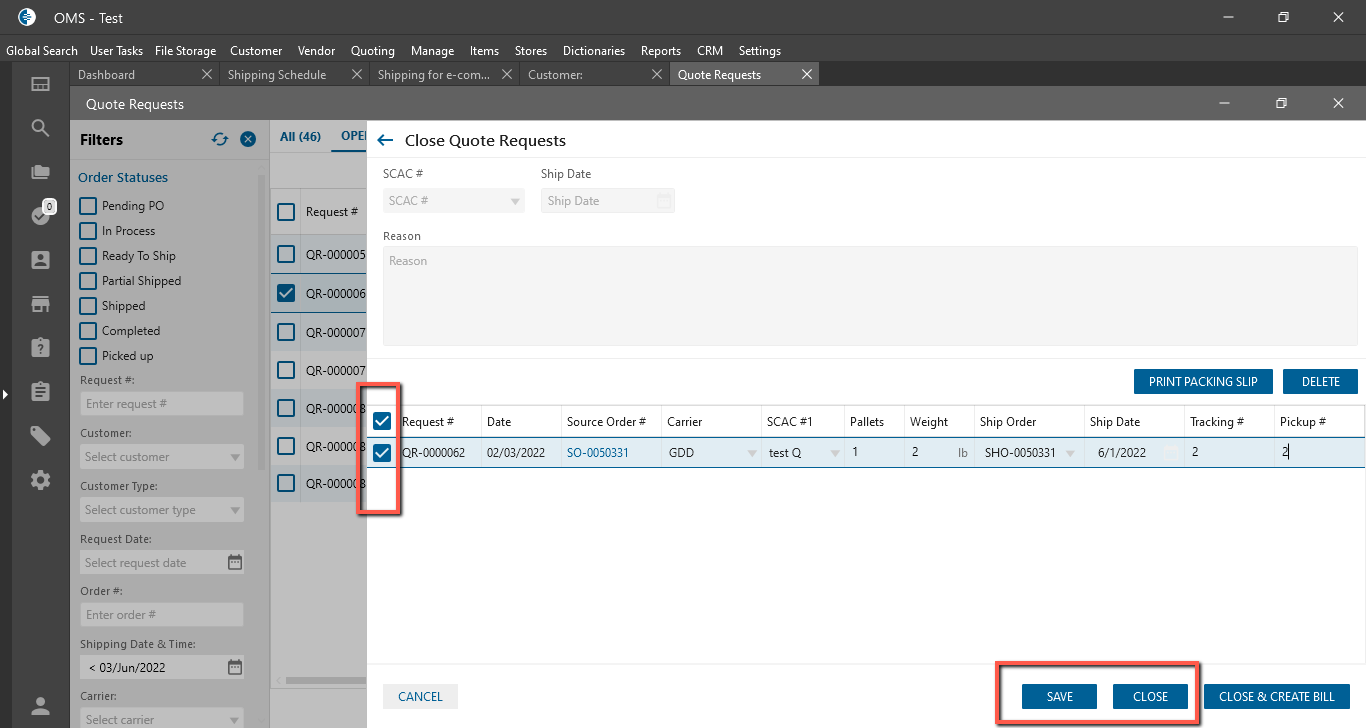Open the Dictionaries menu

tap(593, 51)
